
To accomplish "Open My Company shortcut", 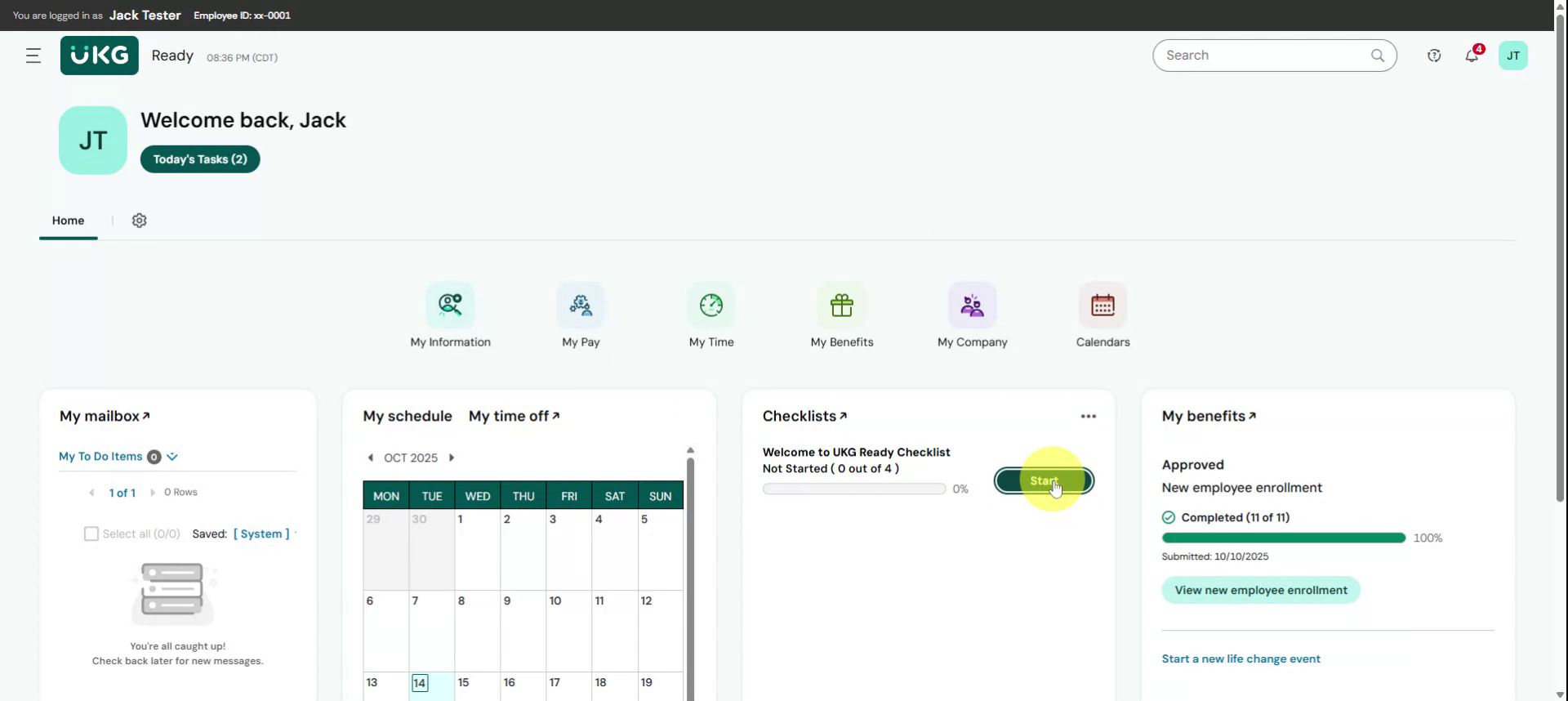I will (972, 315).
